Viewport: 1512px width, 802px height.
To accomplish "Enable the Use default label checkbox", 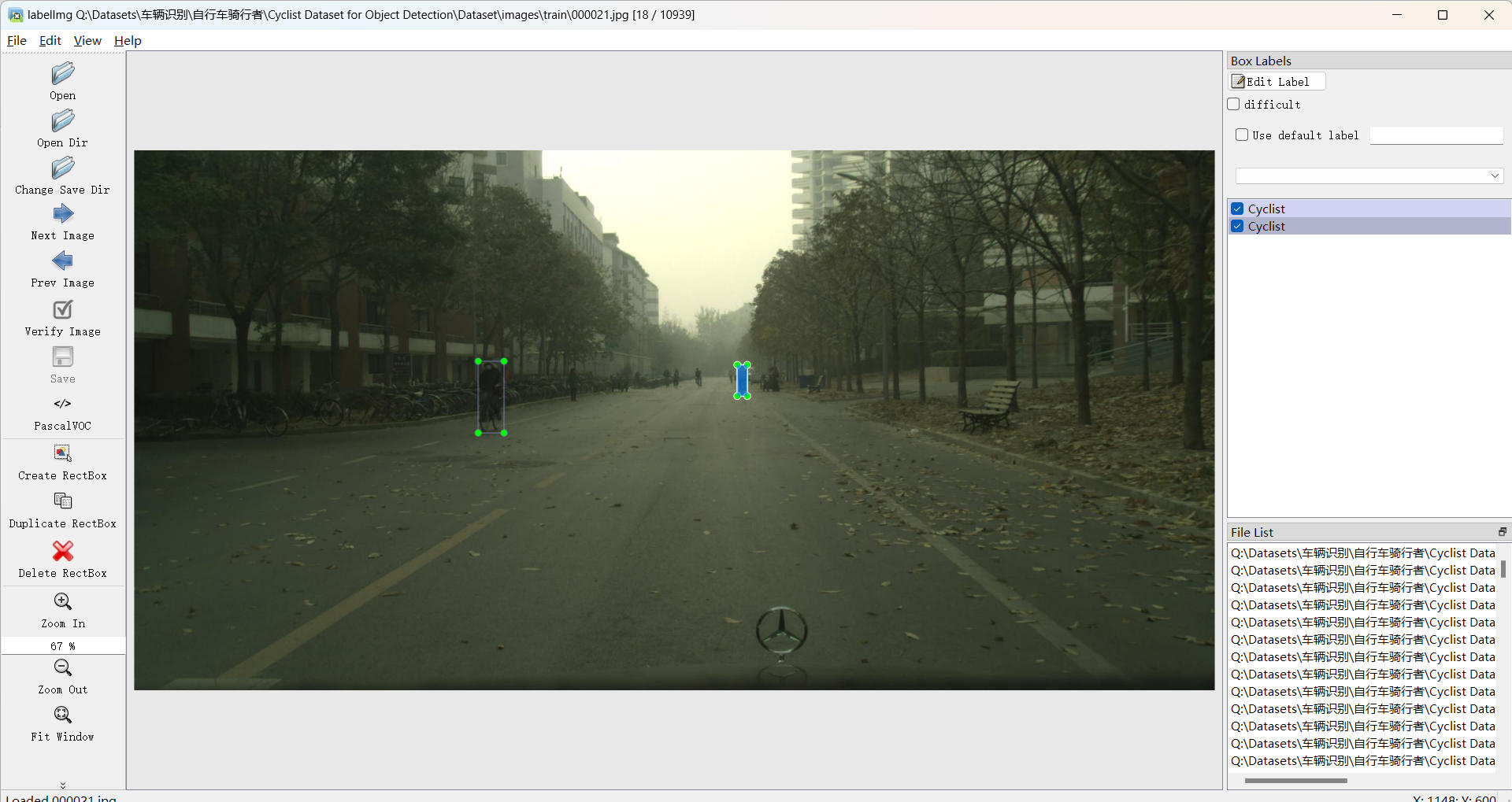I will 1242,135.
